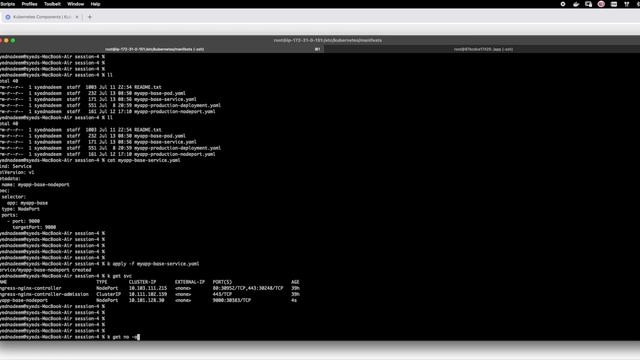Click the Docker whale menu bar icon
640x360 pixels.
click(576, 4)
